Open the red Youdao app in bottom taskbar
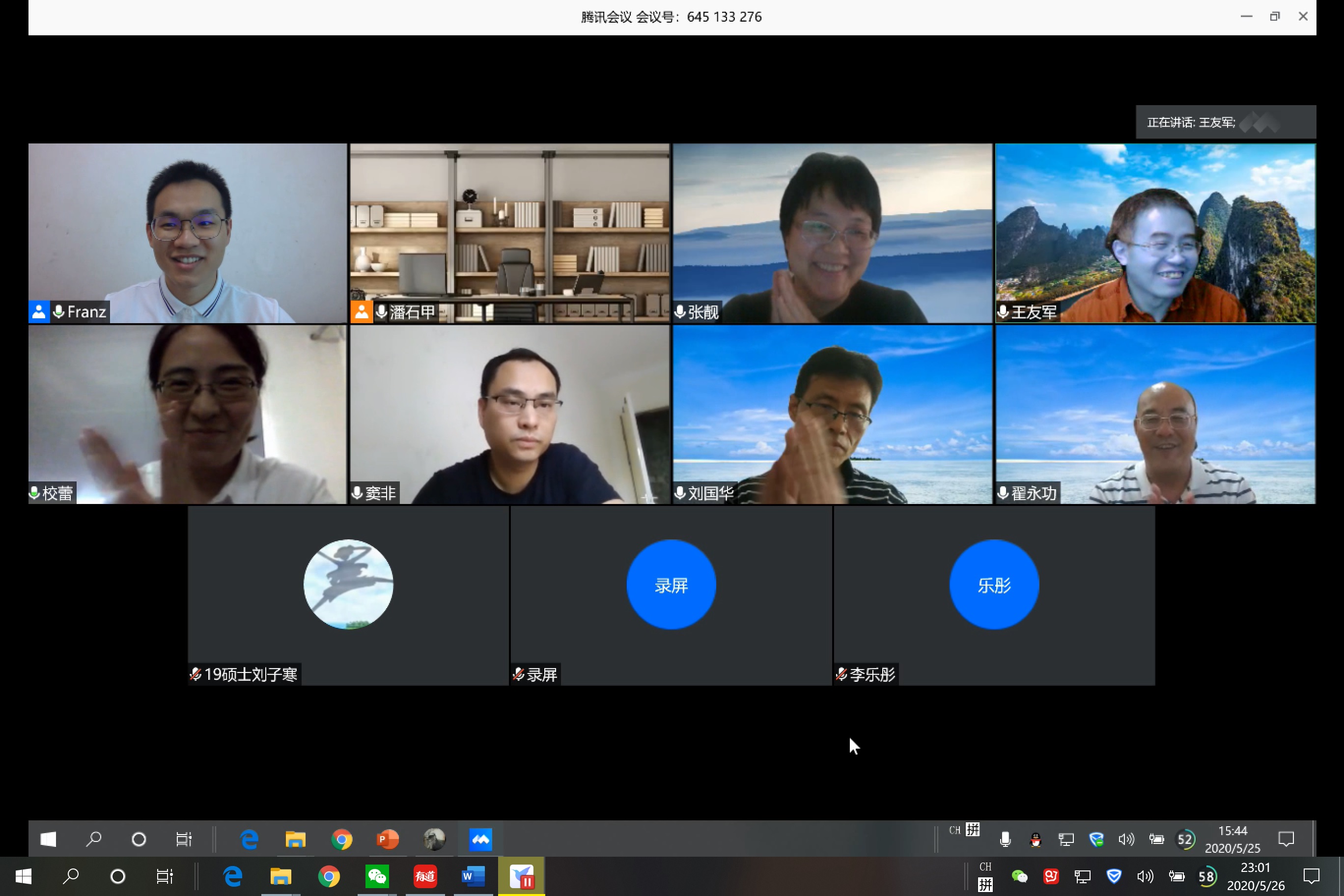 pos(425,876)
